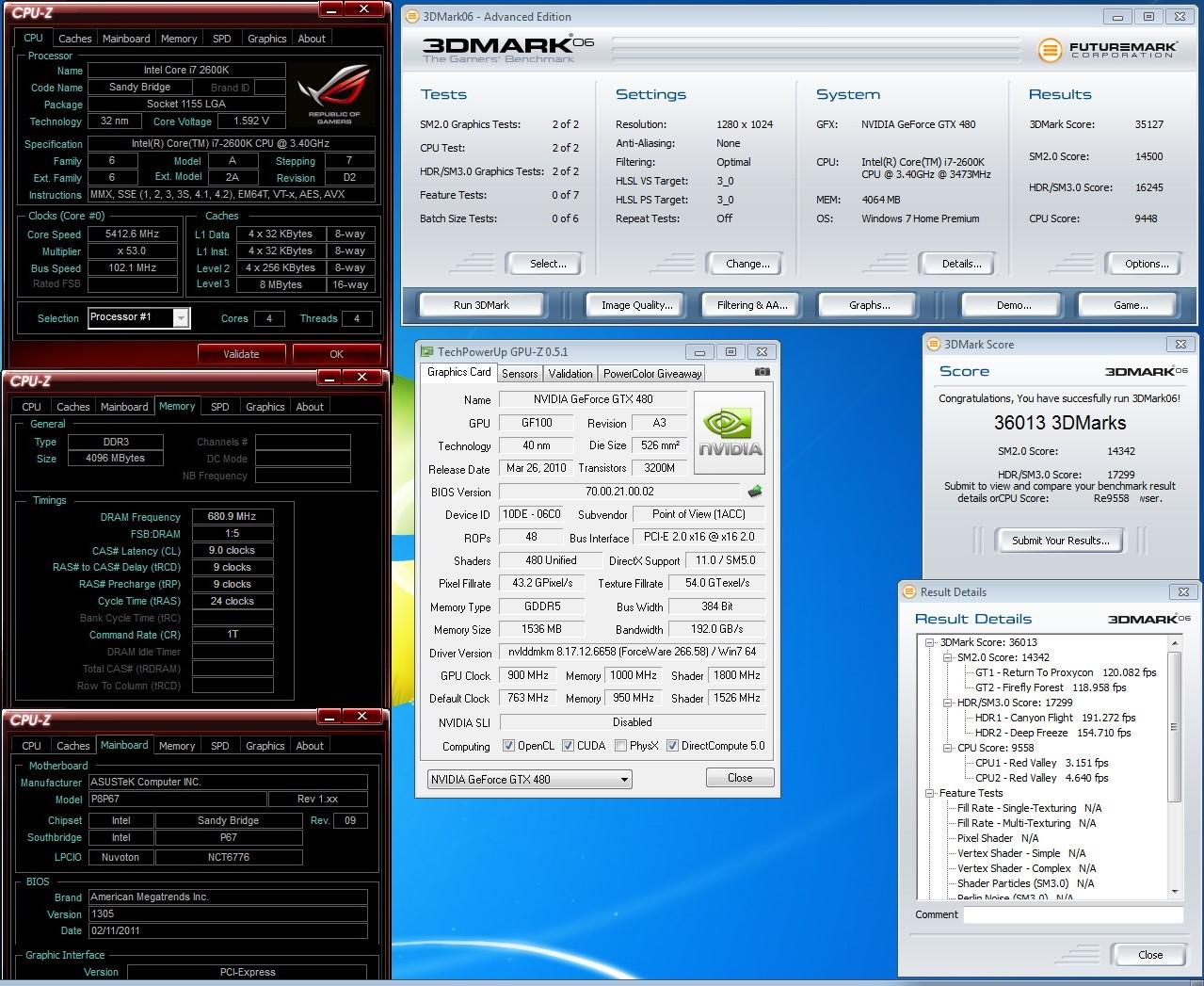The width and height of the screenshot is (1204, 986).
Task: Click the Core Speed 5412.6 MHz value
Action: point(133,234)
